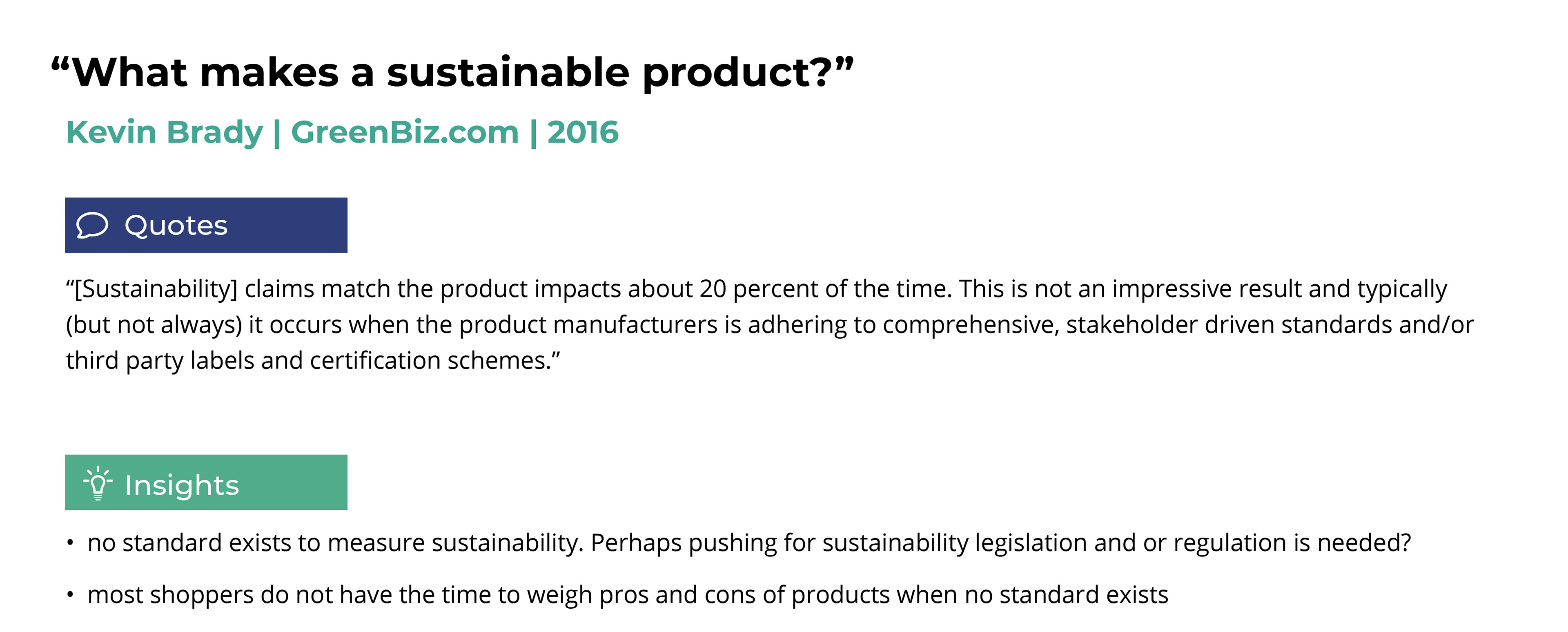Click the bullet point before "no standard exists"
The image size is (1568, 632).
tap(71, 543)
